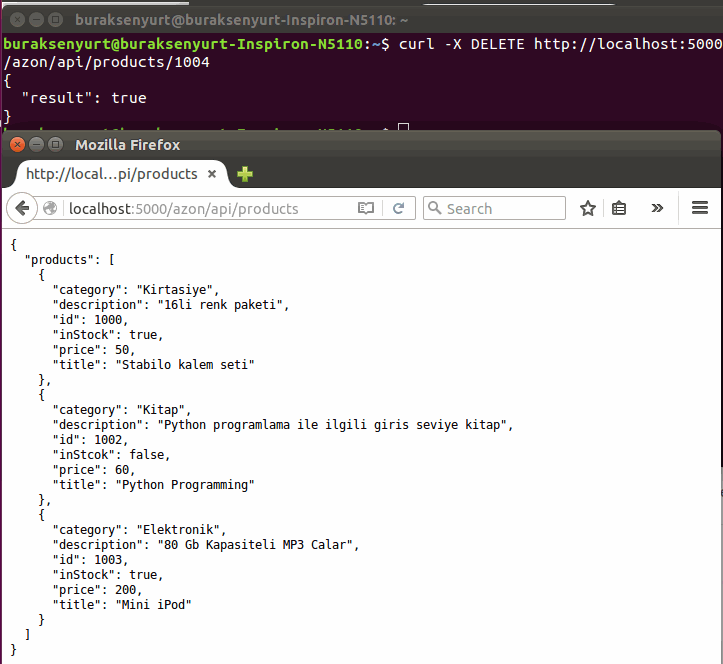Click "/azon/api/products/1004" in terminal

point(107,62)
